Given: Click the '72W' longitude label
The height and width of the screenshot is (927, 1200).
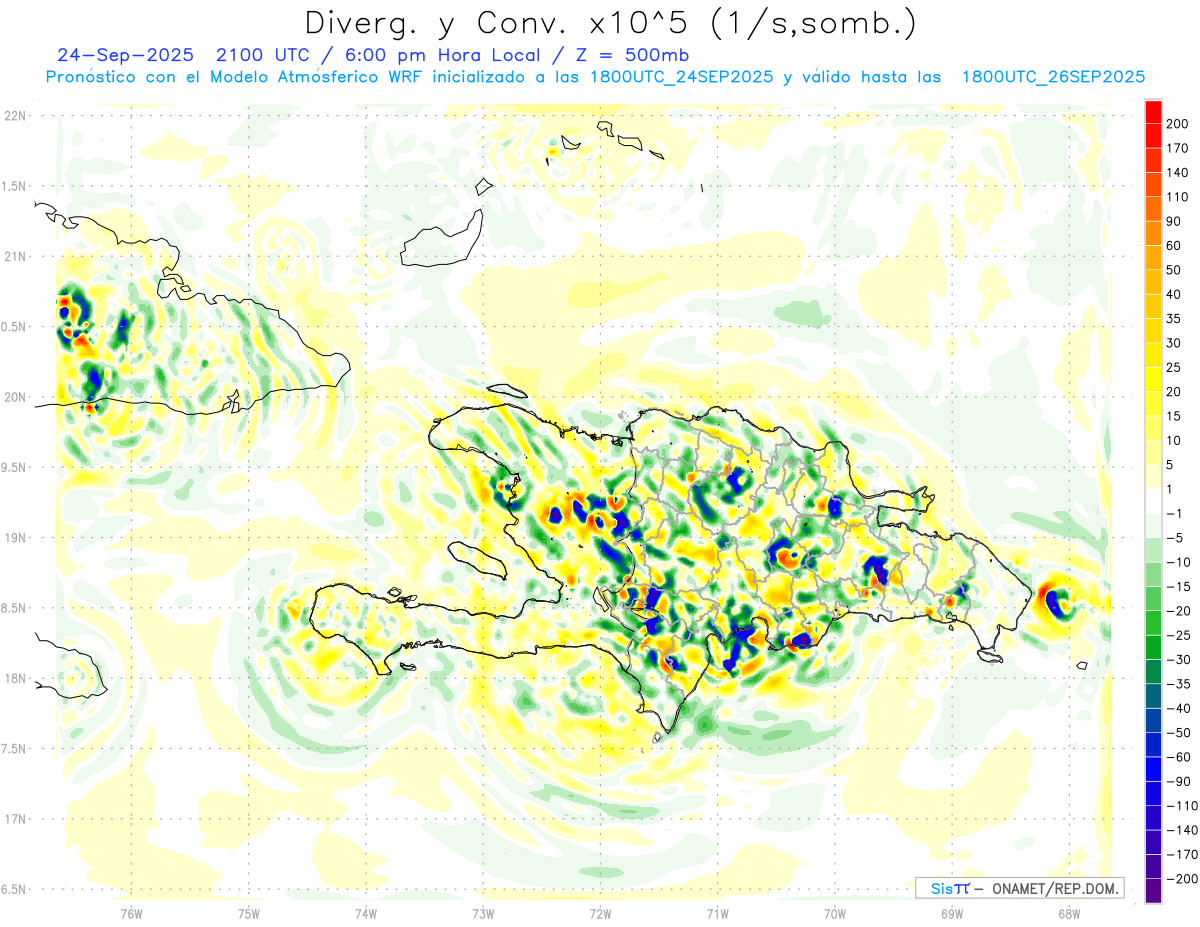Looking at the screenshot, I should [x=600, y=913].
